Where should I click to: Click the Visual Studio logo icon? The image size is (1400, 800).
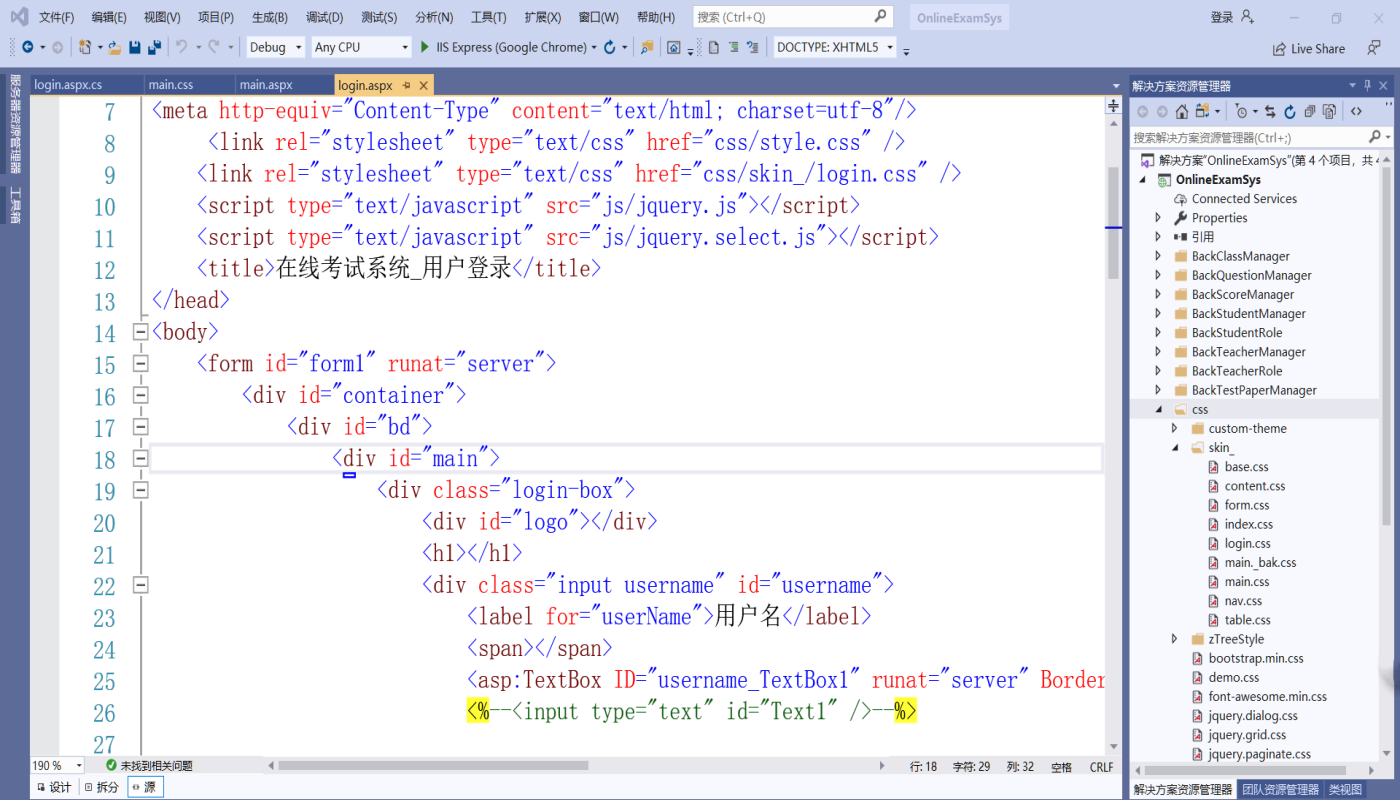coord(19,17)
